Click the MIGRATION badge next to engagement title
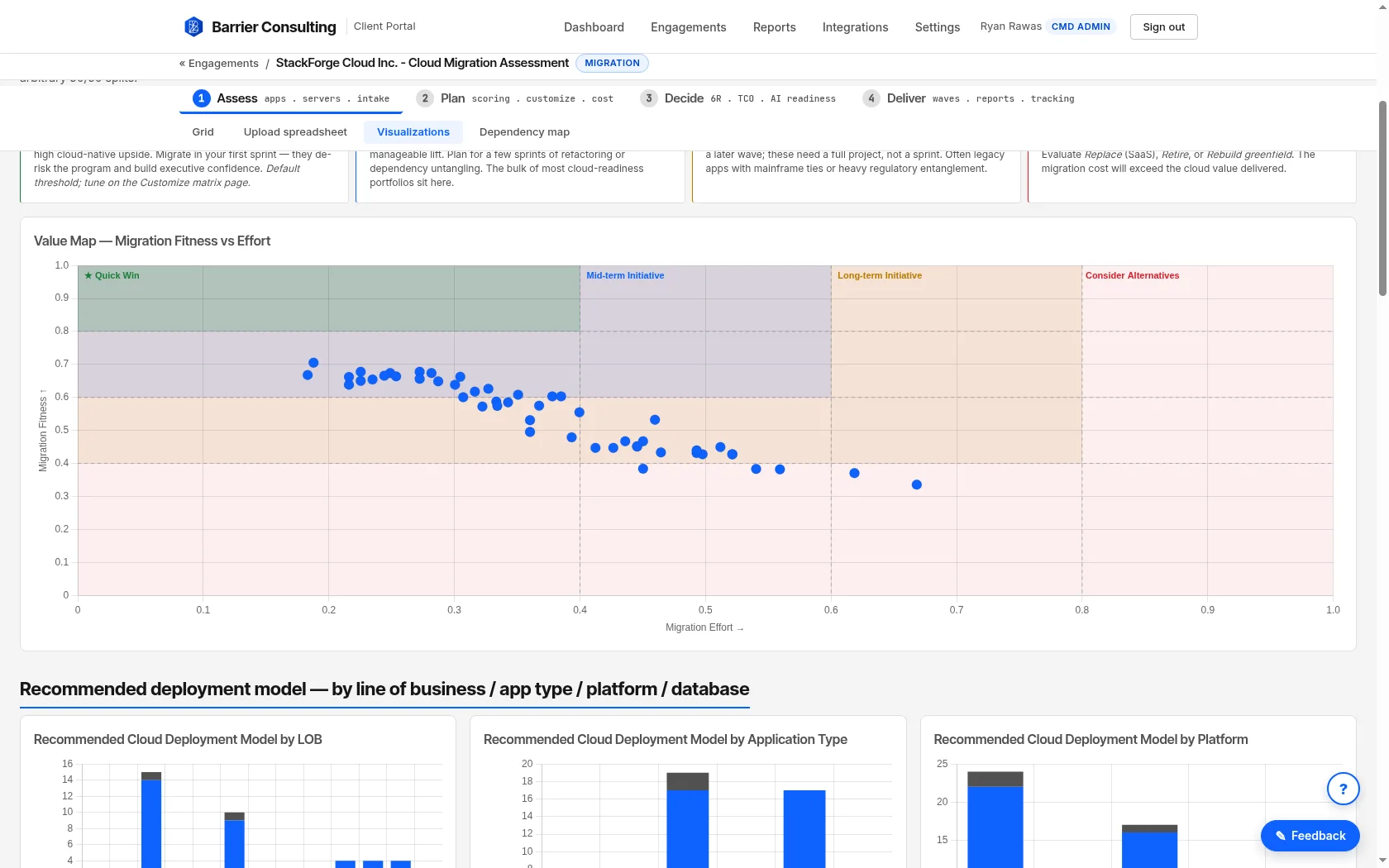 click(612, 63)
